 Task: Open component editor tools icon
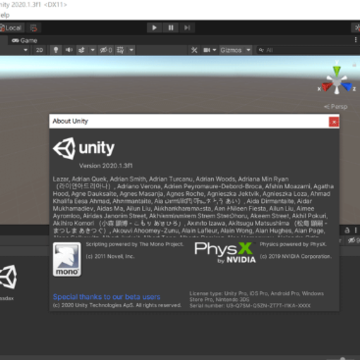pyautogui.click(x=194, y=50)
